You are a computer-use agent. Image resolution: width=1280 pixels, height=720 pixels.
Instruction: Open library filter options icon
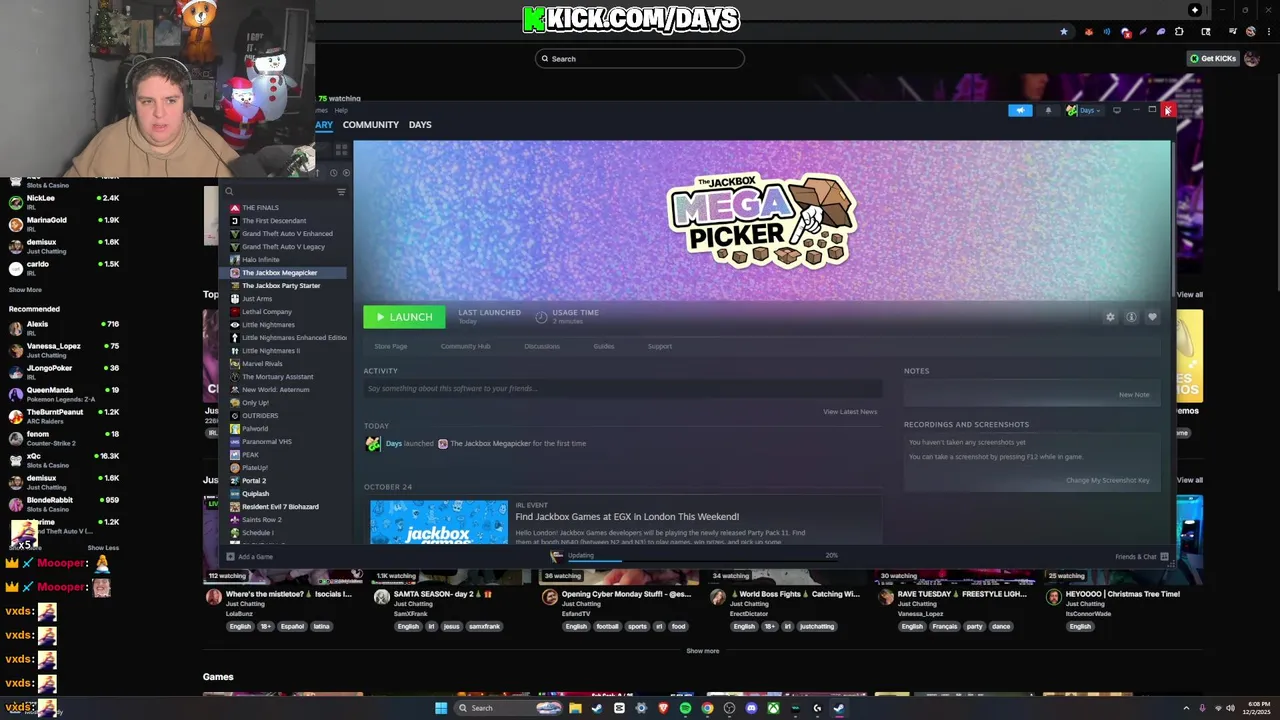tap(341, 192)
